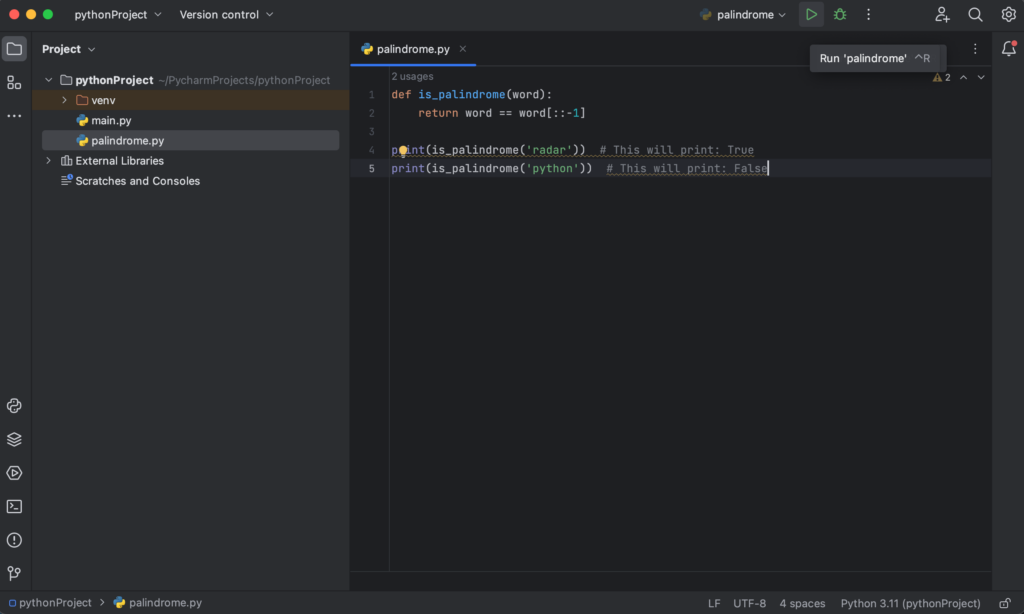The height and width of the screenshot is (614, 1024).
Task: Expand the venv folder
Action: click(65, 100)
